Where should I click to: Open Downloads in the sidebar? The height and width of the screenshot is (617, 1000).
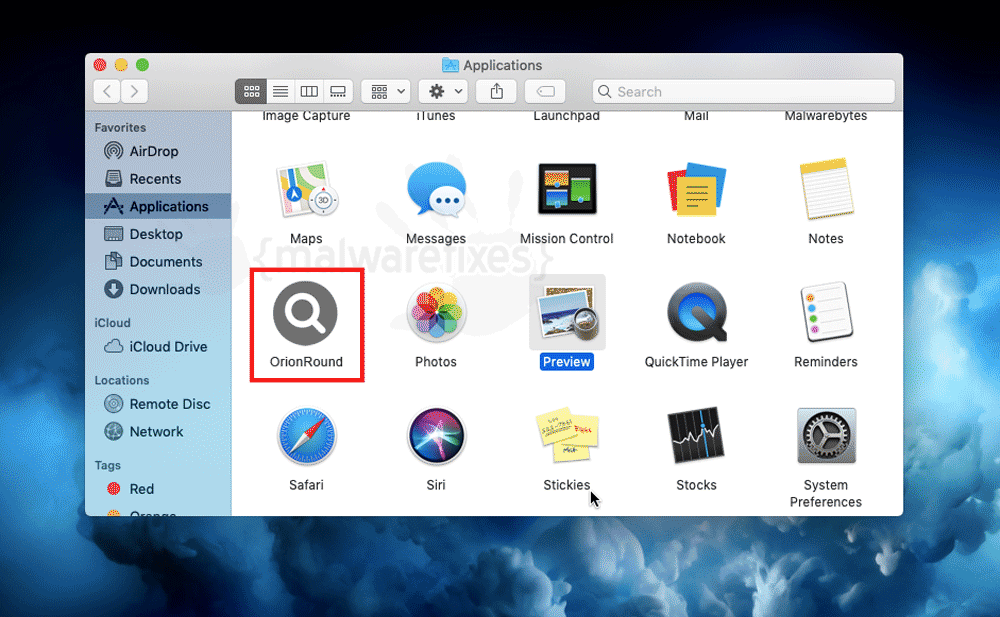click(158, 289)
